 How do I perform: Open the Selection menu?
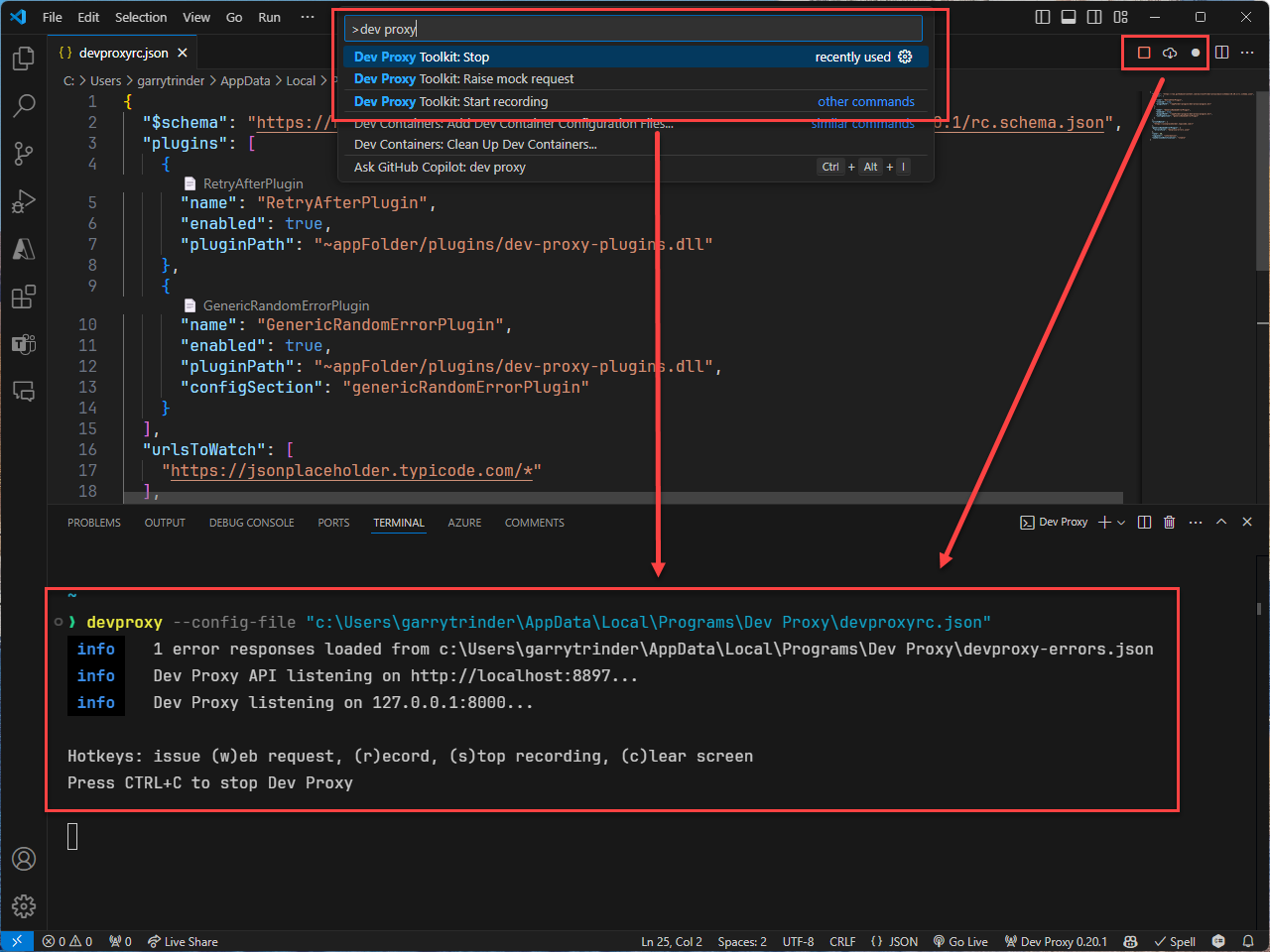tap(141, 17)
